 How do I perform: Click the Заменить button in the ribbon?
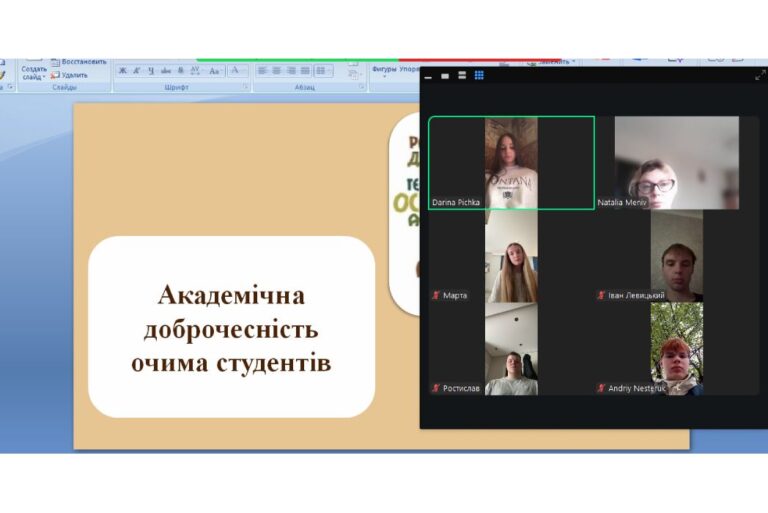coord(552,62)
